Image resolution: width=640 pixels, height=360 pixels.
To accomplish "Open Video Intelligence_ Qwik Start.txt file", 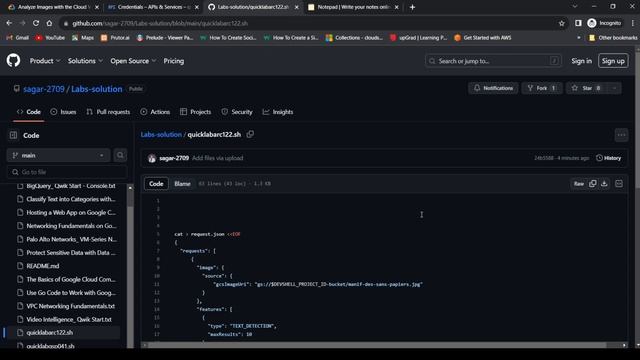I will tap(69, 319).
